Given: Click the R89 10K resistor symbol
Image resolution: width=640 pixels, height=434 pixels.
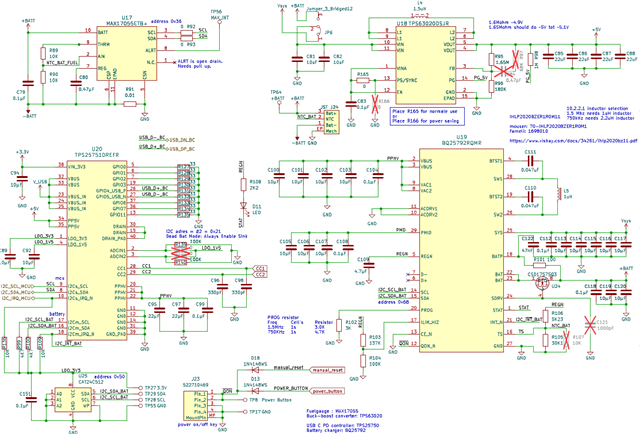Looking at the screenshot, I should (x=43, y=53).
